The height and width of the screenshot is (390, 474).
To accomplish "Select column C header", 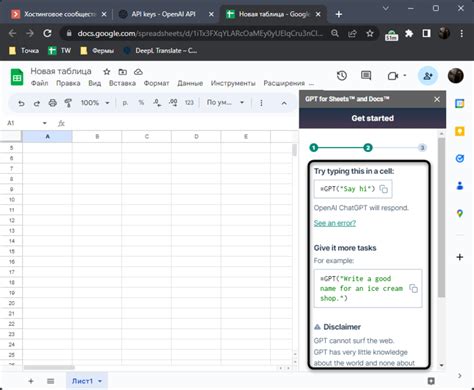I will (x=147, y=136).
